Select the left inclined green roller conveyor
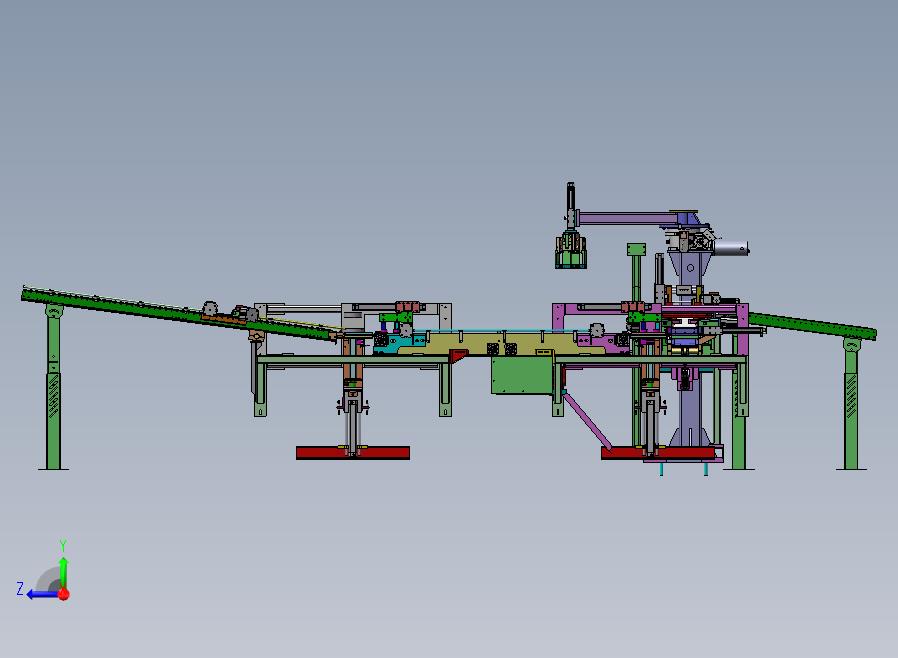The width and height of the screenshot is (898, 658). [x=181, y=314]
